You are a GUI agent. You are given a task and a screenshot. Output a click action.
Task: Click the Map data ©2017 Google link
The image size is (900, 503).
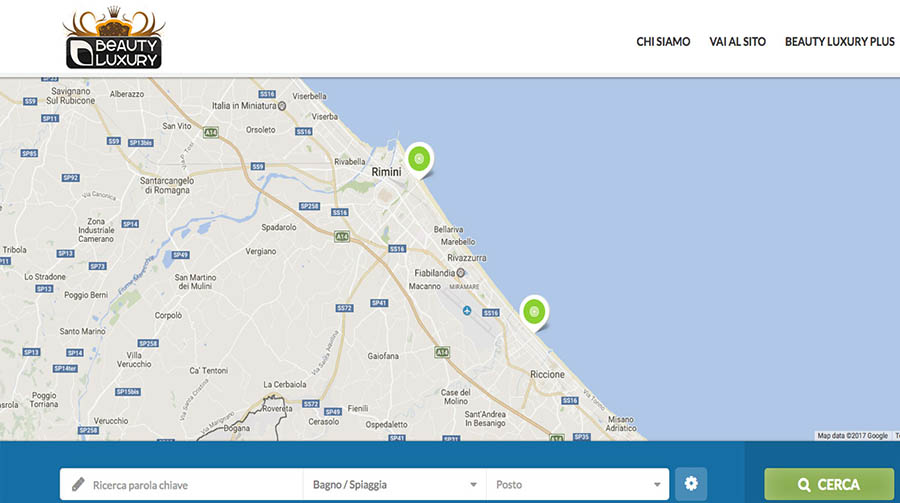click(x=852, y=436)
